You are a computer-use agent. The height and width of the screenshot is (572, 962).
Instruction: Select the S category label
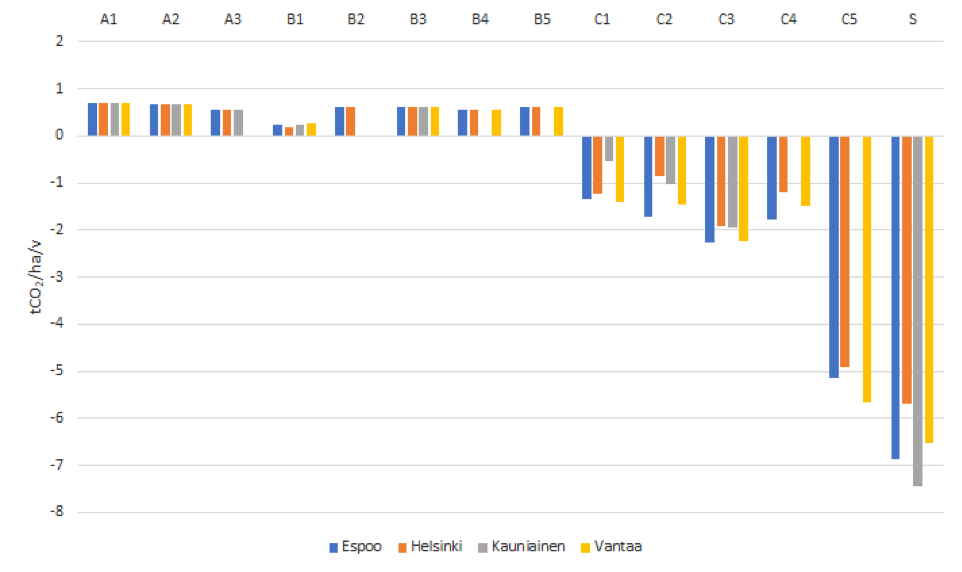912,19
